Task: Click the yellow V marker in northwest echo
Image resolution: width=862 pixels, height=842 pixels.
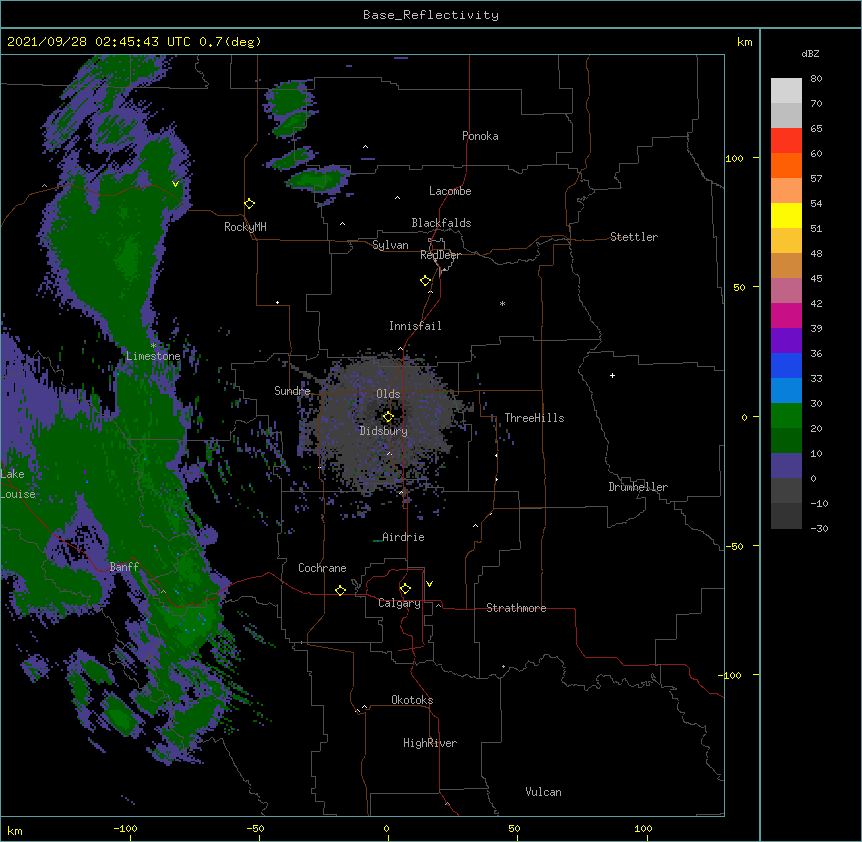Action: click(175, 184)
